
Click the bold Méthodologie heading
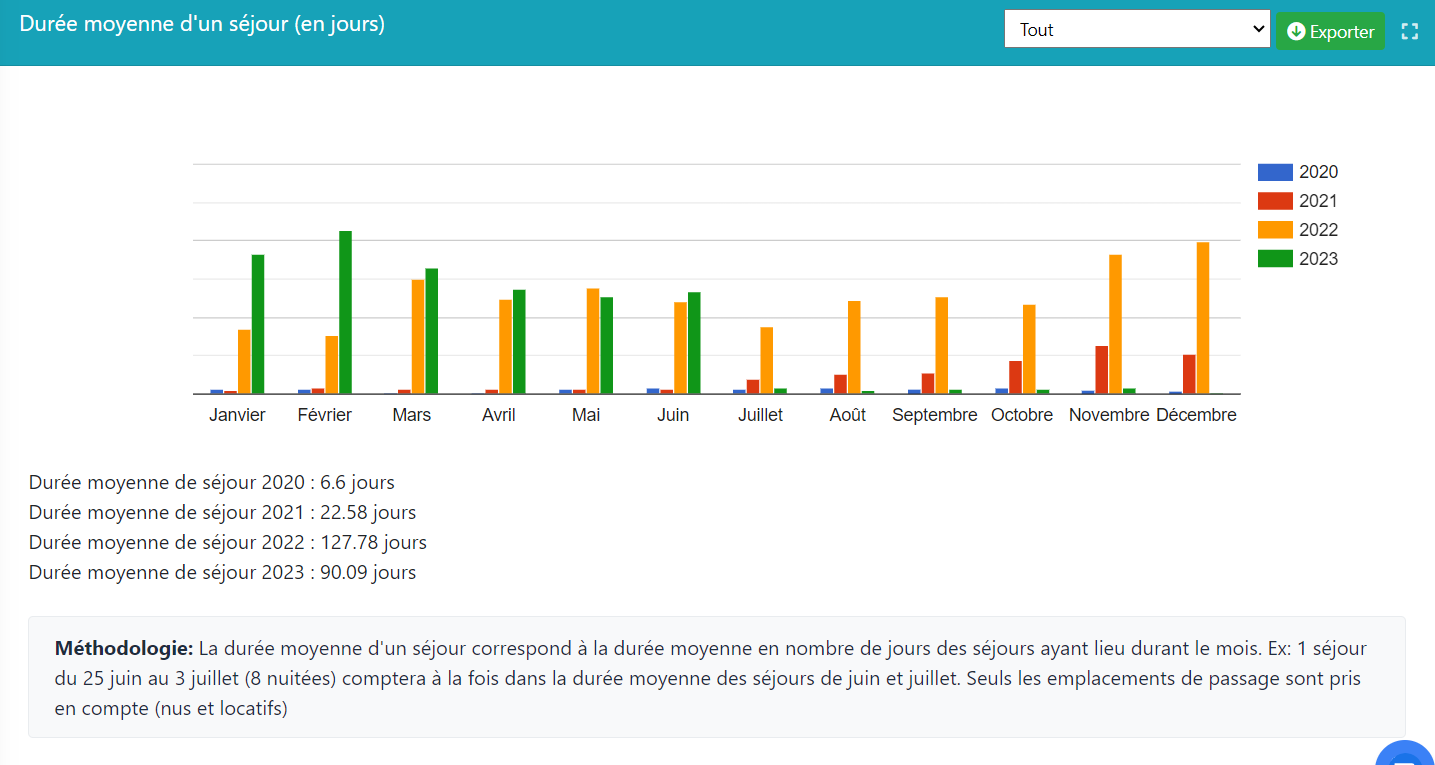(x=123, y=648)
